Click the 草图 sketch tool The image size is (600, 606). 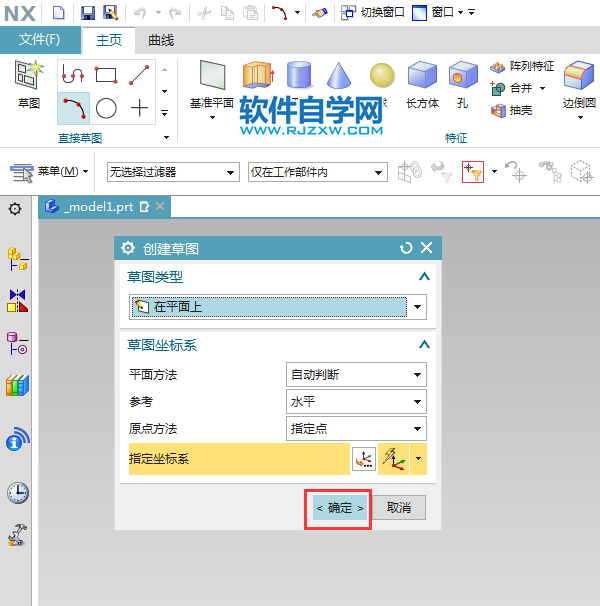(29, 84)
